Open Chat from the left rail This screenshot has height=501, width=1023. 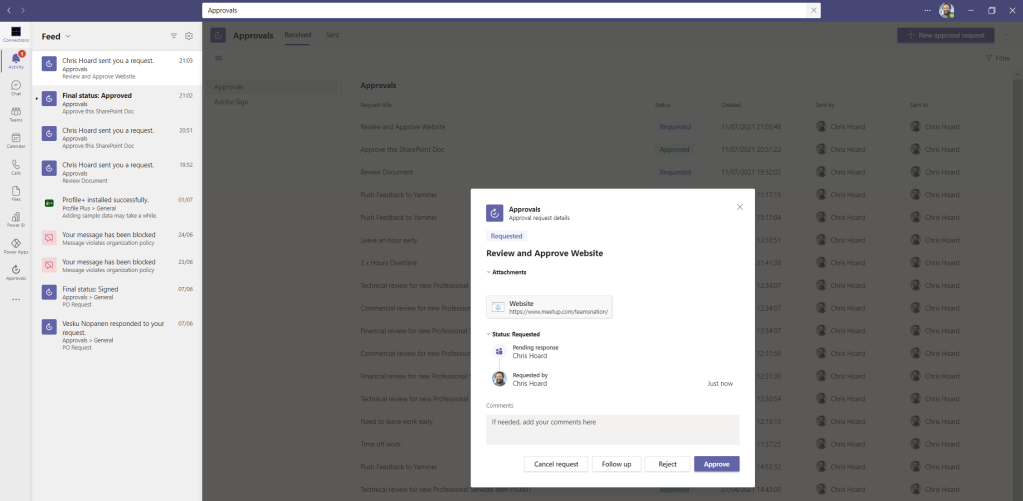(15, 87)
